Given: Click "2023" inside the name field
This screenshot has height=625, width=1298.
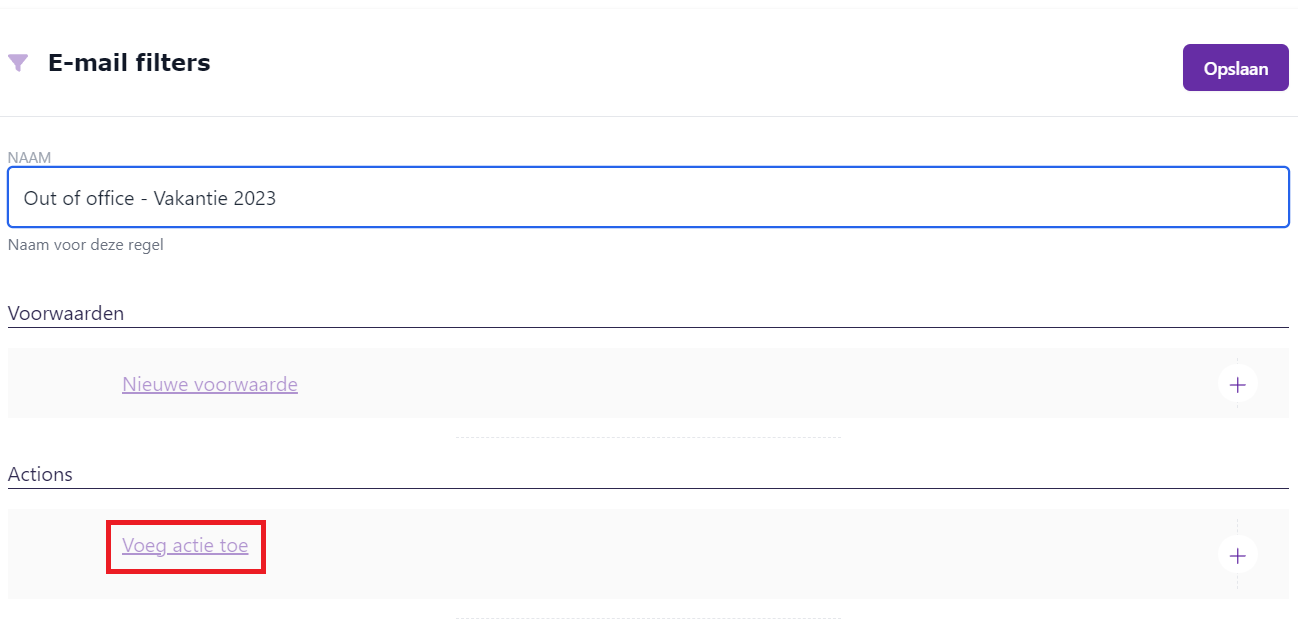Looking at the screenshot, I should click(x=255, y=198).
